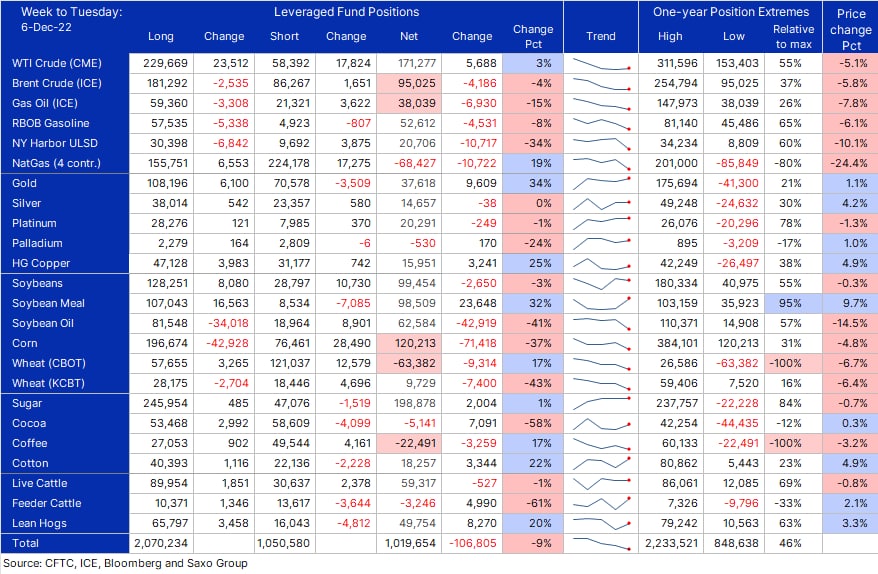Viewport: 878px width, 574px height.
Task: Click Gas Oil net value 38,039
Action: click(x=417, y=103)
